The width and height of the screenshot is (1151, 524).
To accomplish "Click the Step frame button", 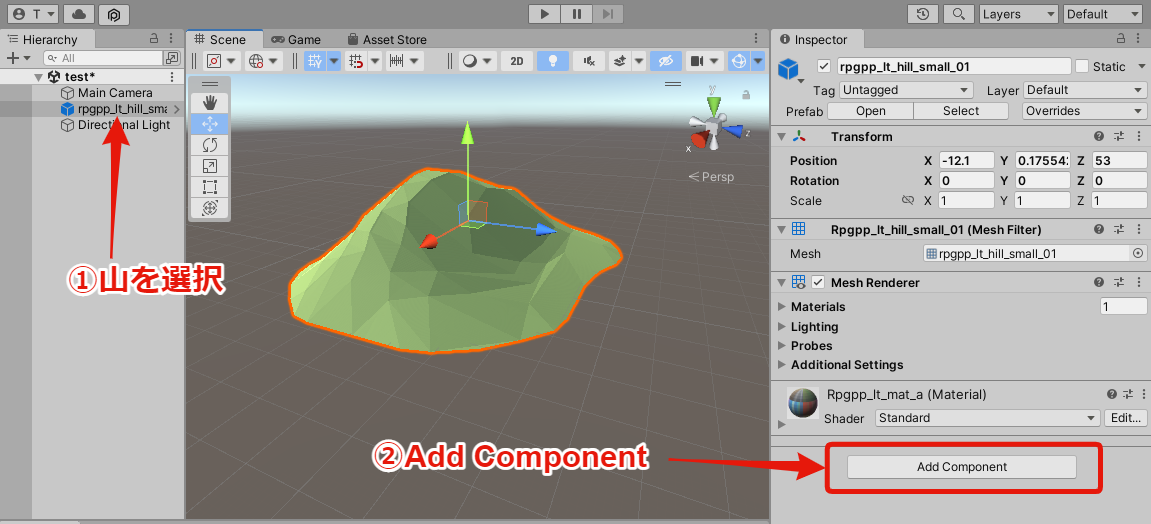I will point(608,13).
